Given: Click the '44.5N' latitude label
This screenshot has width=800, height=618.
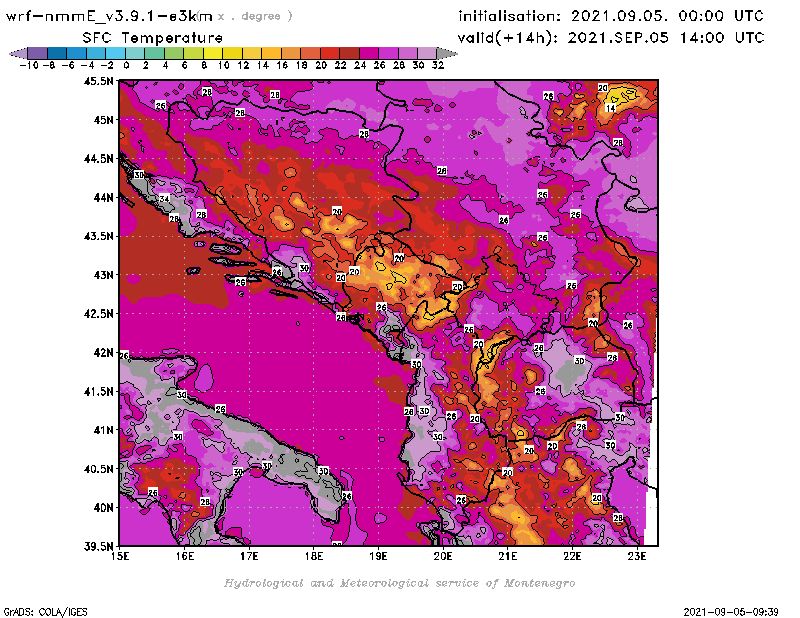Looking at the screenshot, I should coord(98,159).
